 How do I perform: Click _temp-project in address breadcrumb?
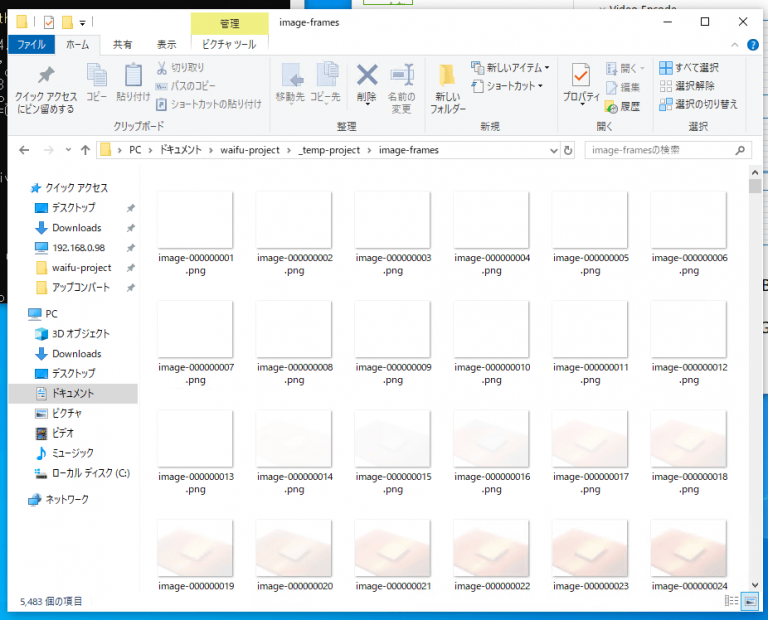329,150
